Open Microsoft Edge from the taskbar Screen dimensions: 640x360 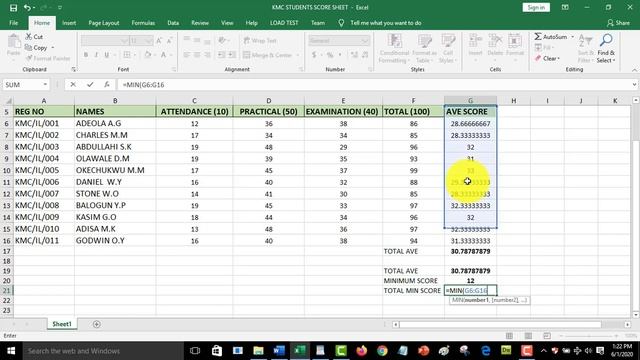(x=485, y=351)
